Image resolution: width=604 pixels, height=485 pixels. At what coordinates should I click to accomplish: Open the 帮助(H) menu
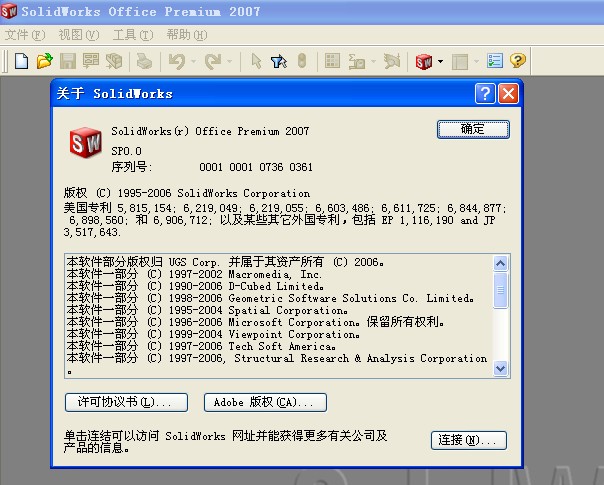tap(187, 35)
